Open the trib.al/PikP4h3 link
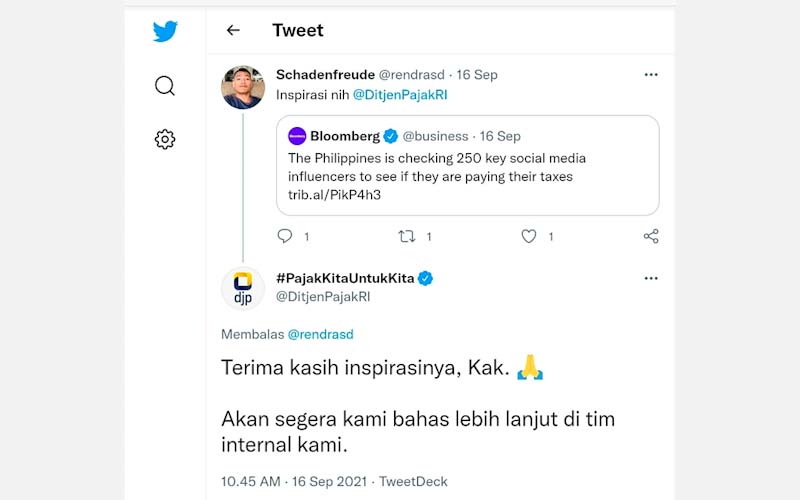The width and height of the screenshot is (800, 500). pyautogui.click(x=335, y=195)
